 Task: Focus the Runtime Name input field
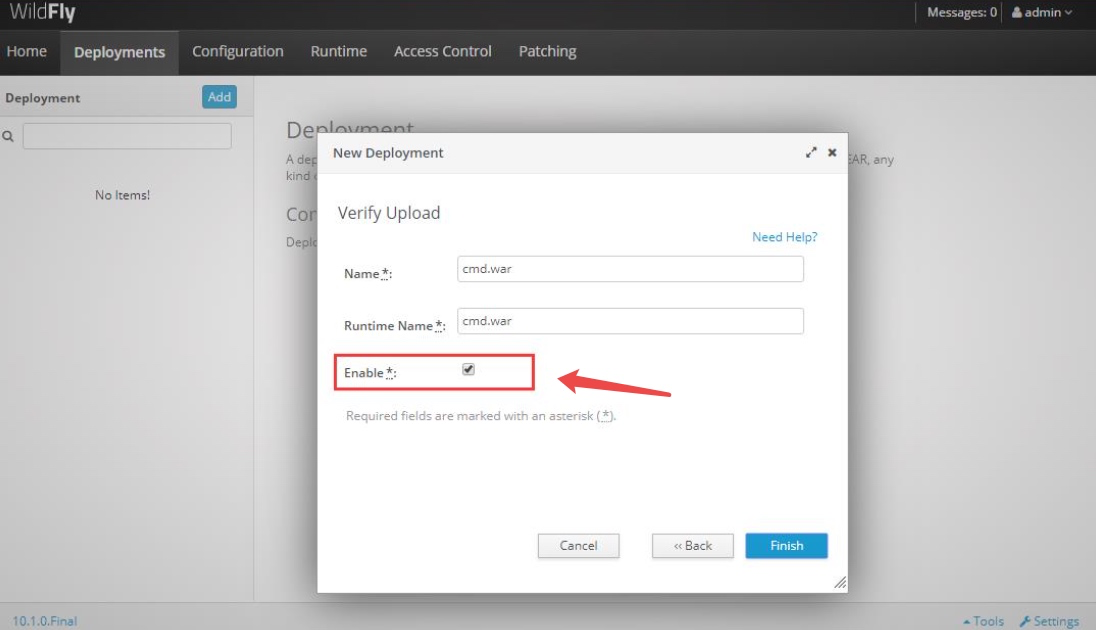pos(630,321)
